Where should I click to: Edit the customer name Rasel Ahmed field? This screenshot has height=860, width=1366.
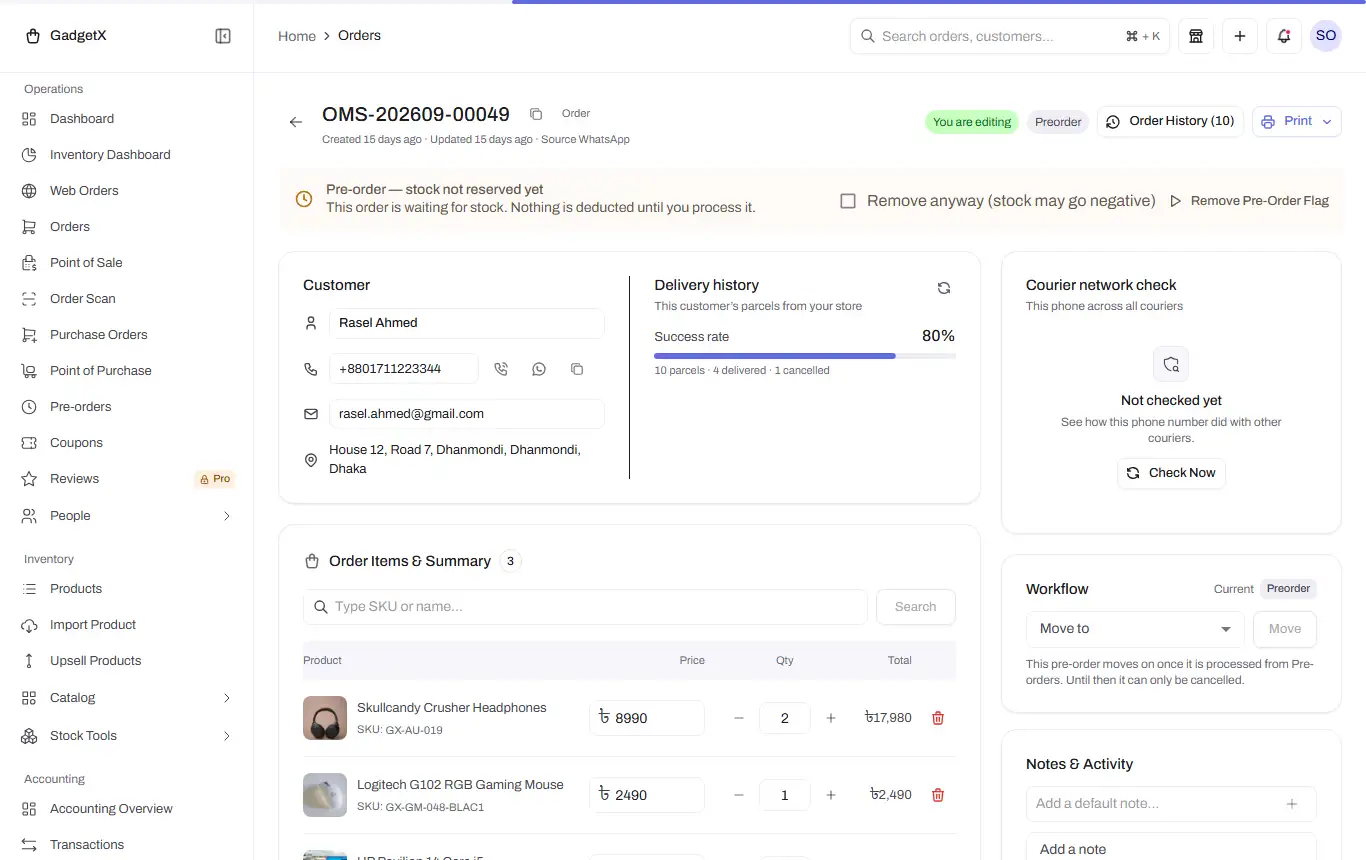tap(467, 323)
